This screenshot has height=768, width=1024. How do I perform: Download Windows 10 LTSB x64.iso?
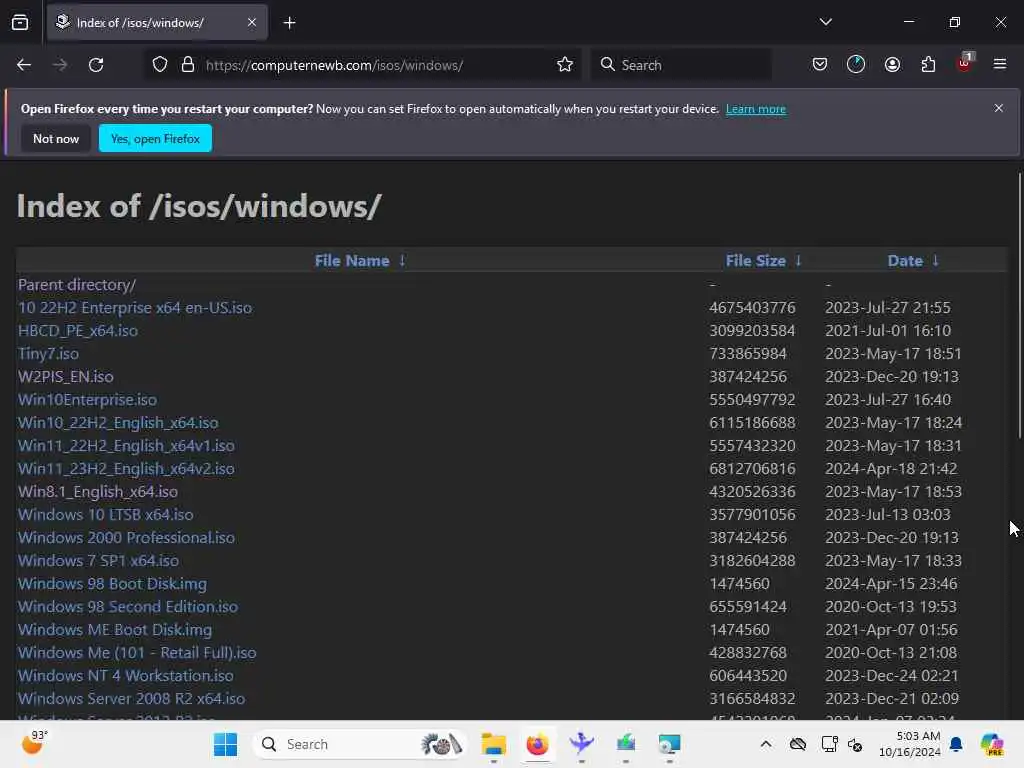pyautogui.click(x=105, y=515)
